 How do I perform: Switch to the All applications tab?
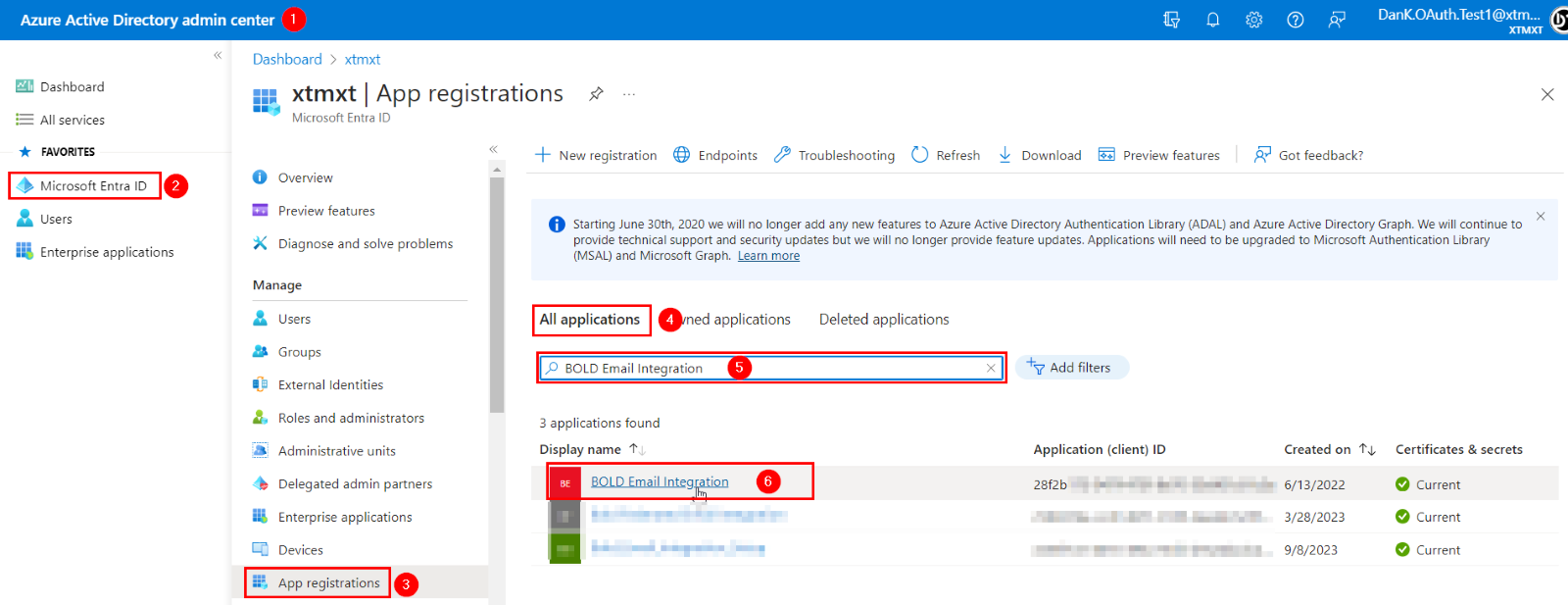(x=590, y=320)
